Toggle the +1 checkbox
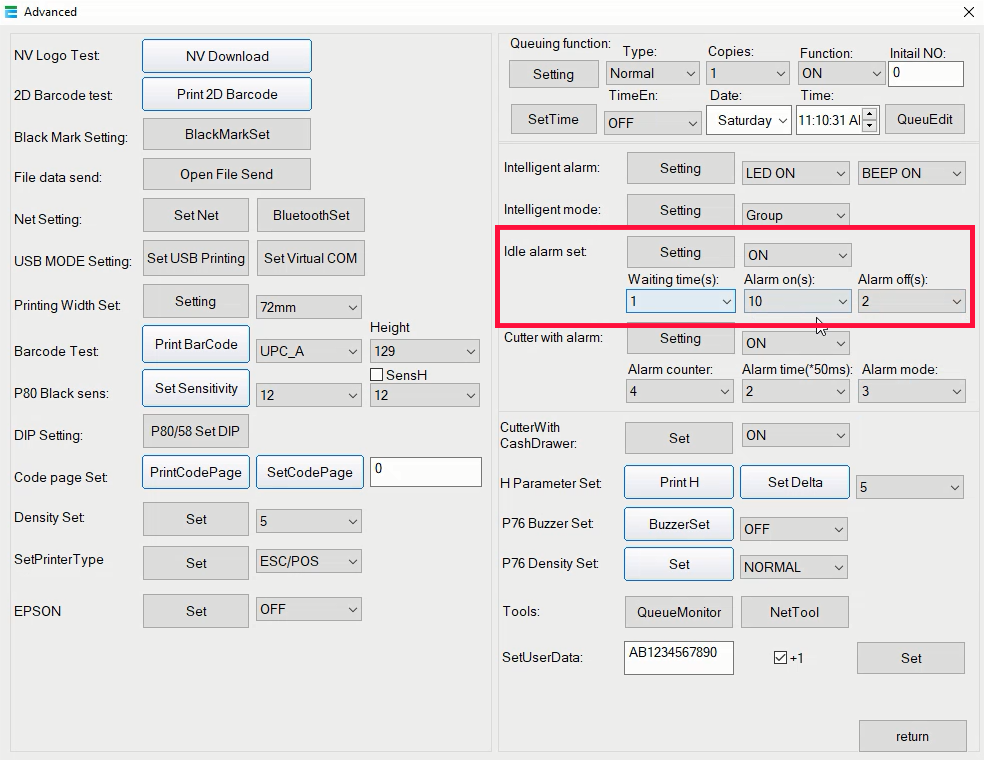Screen dimensions: 984x760 point(781,657)
